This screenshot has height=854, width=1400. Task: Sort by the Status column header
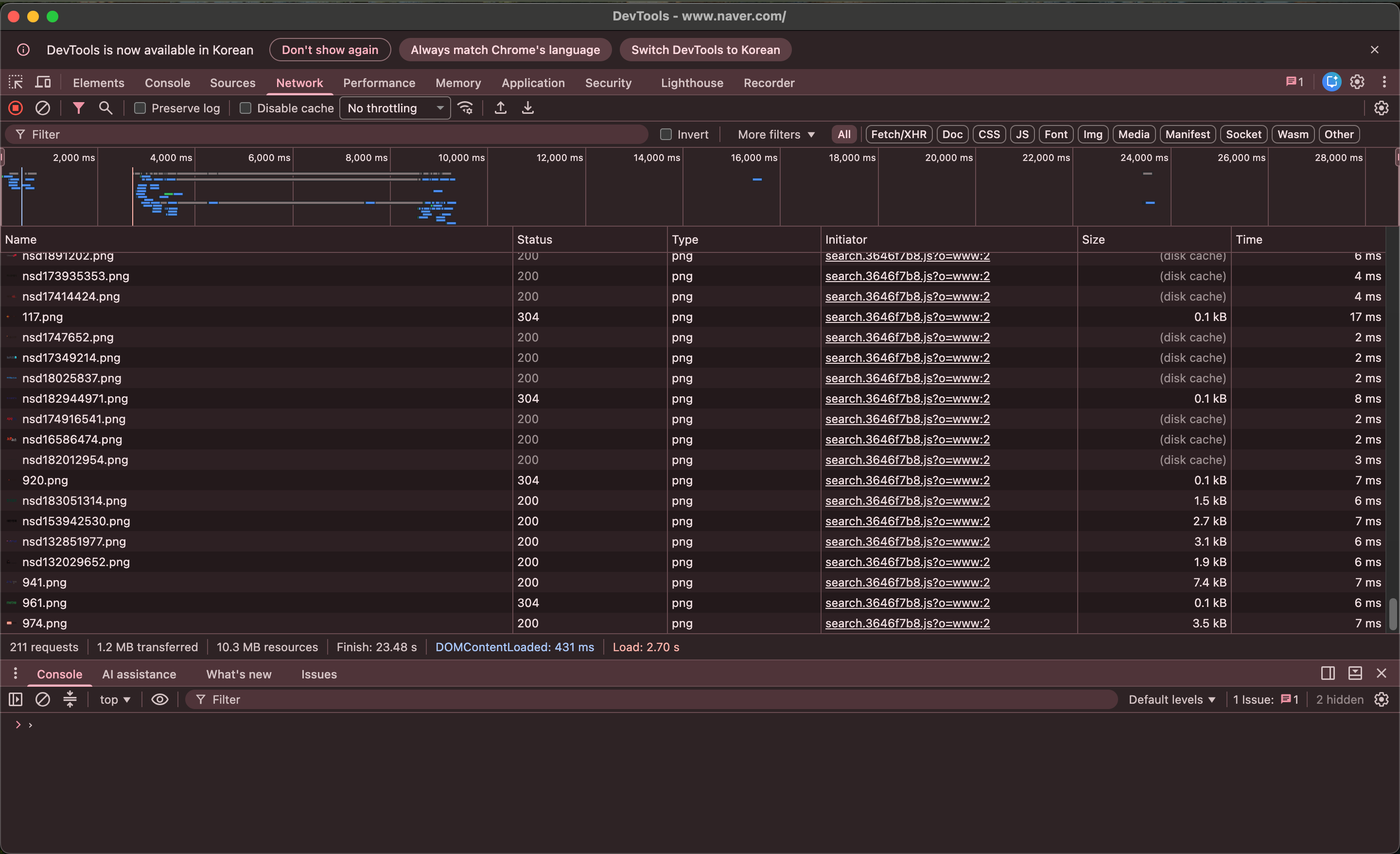point(590,239)
